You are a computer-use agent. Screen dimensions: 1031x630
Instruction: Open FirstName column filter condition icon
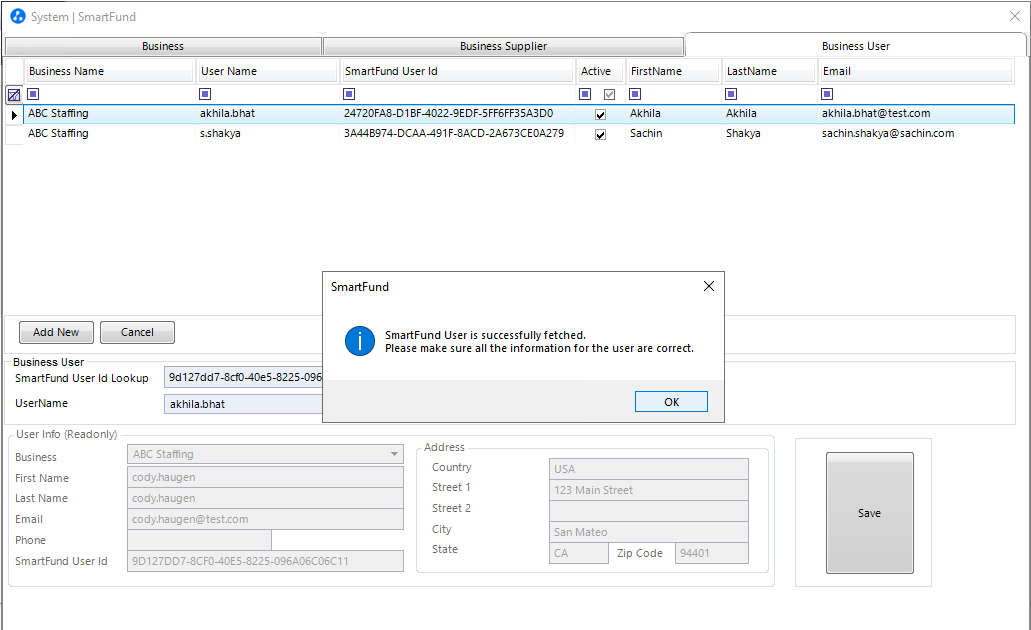(x=635, y=94)
